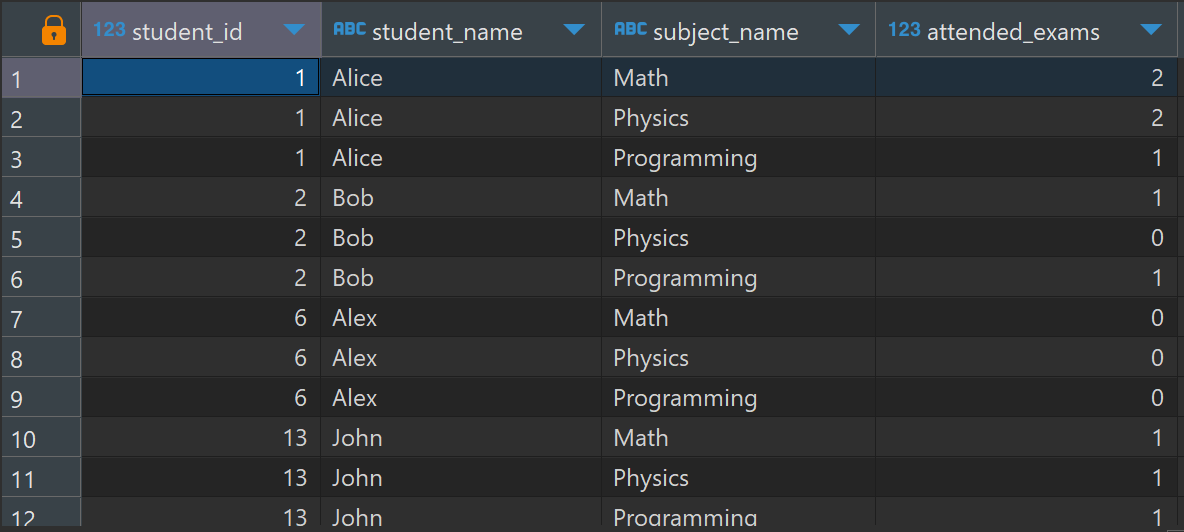Click ABC type icon of subject_name column
1184x532 pixels.
631,30
